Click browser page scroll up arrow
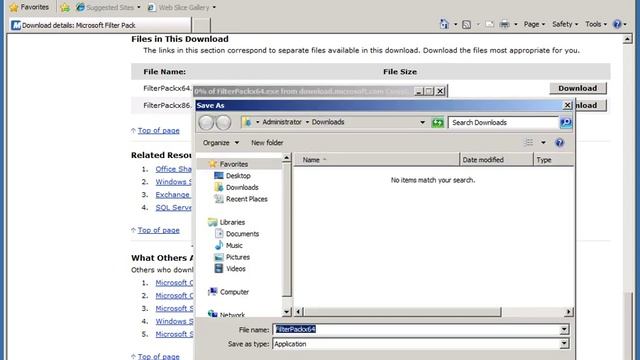The image size is (640, 360). tap(627, 39)
